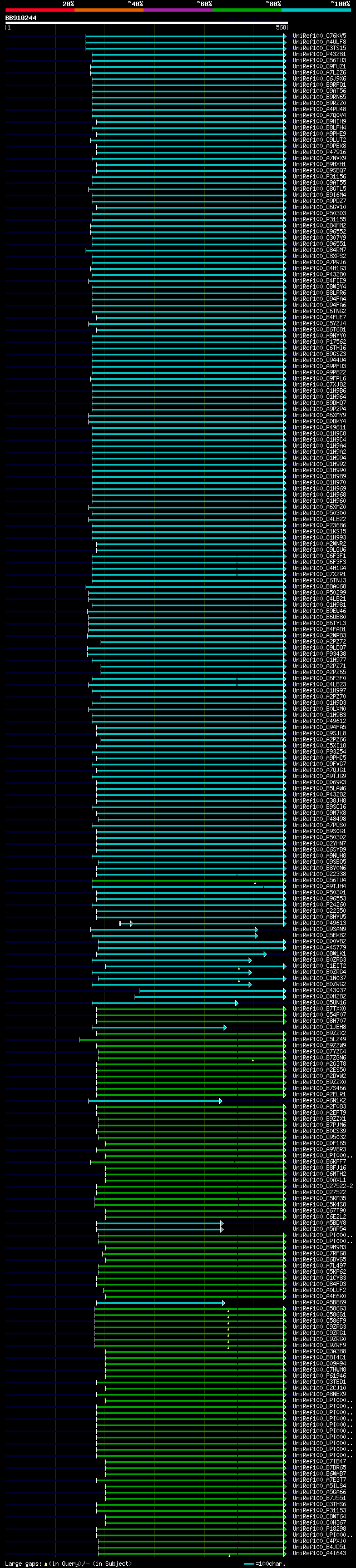Viewport: 356px width, 1568px height.
Task: Select hit label UniRef100_Q84RM7
Action: 319,250
